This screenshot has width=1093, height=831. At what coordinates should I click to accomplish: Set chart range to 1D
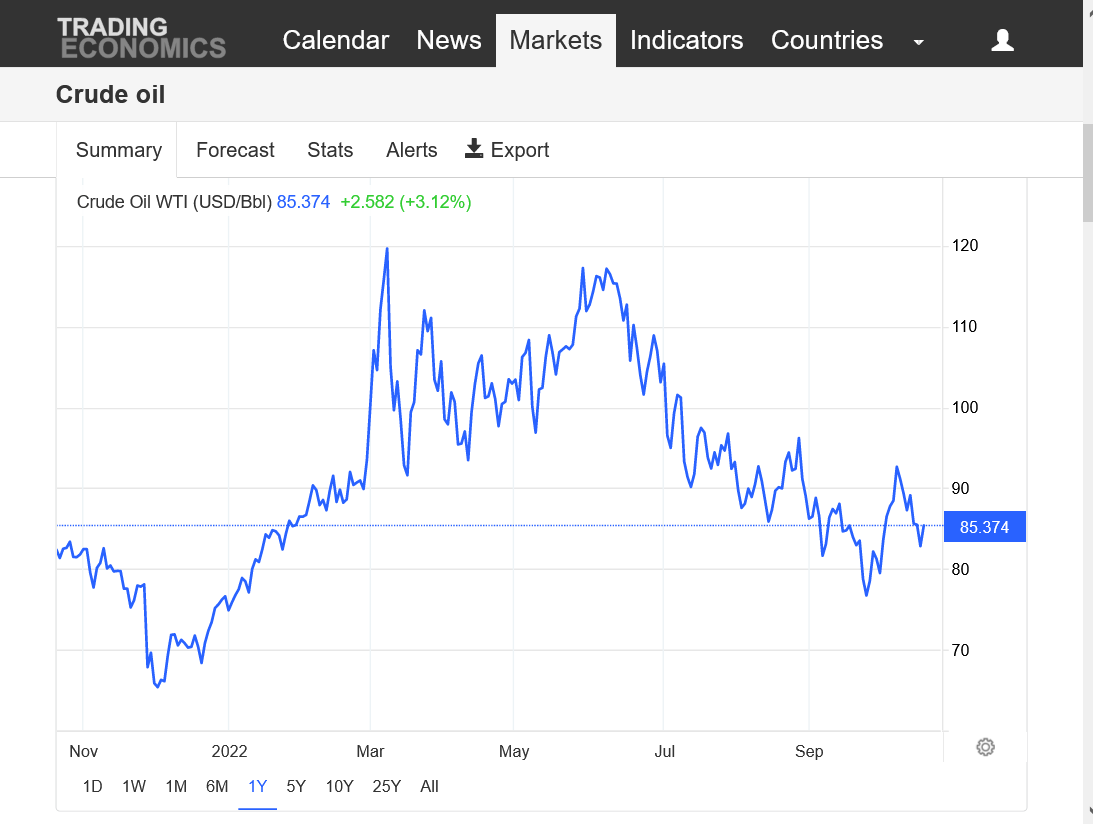(x=93, y=786)
